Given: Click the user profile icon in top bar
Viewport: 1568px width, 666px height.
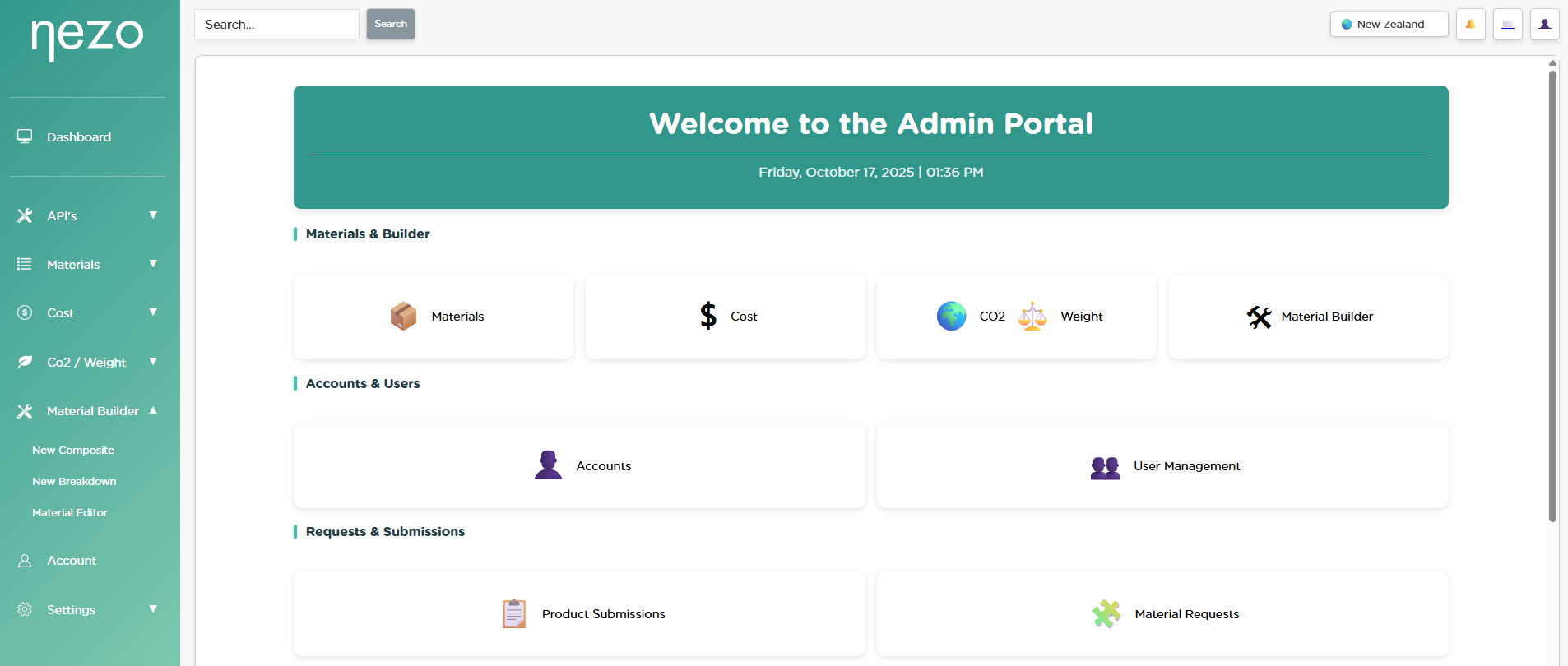Looking at the screenshot, I should point(1544,25).
